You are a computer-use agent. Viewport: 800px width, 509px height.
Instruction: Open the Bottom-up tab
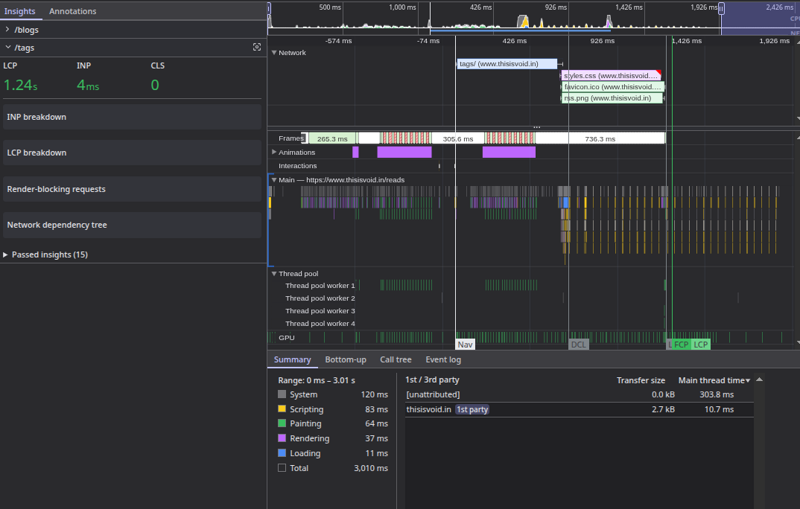point(345,360)
